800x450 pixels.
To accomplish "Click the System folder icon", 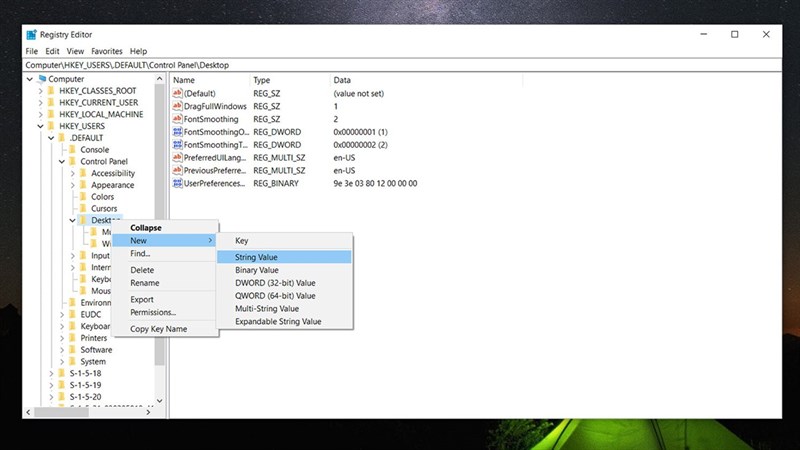I will [x=72, y=361].
